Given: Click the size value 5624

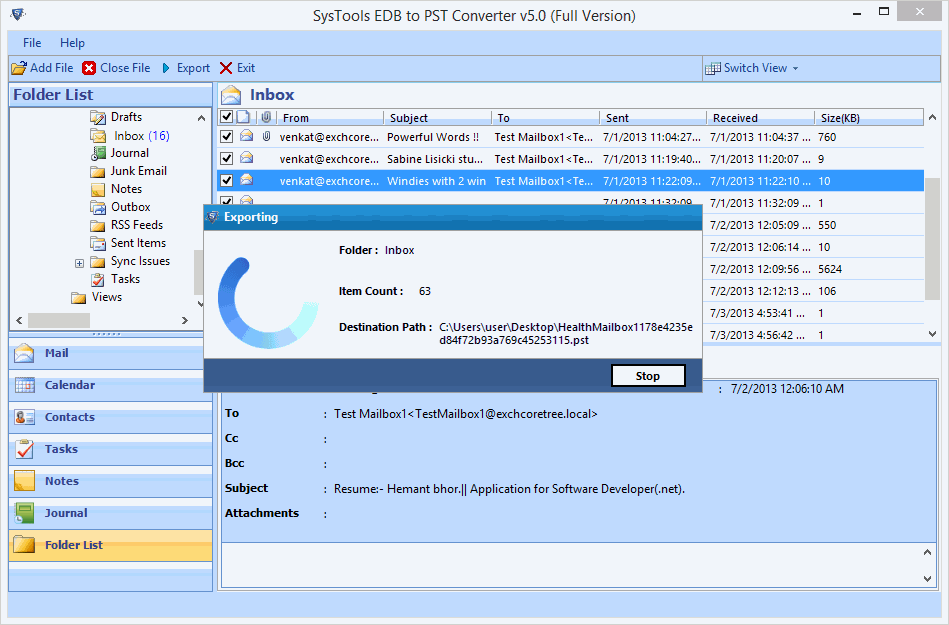Looking at the screenshot, I should [x=830, y=269].
